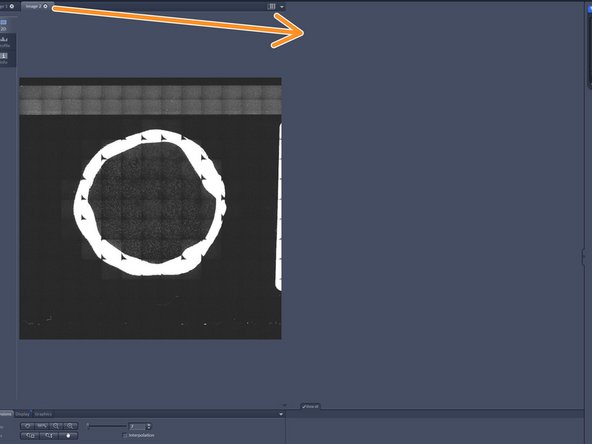Click the split-view layout icon at top
This screenshot has width=592, height=444.
click(x=271, y=6)
